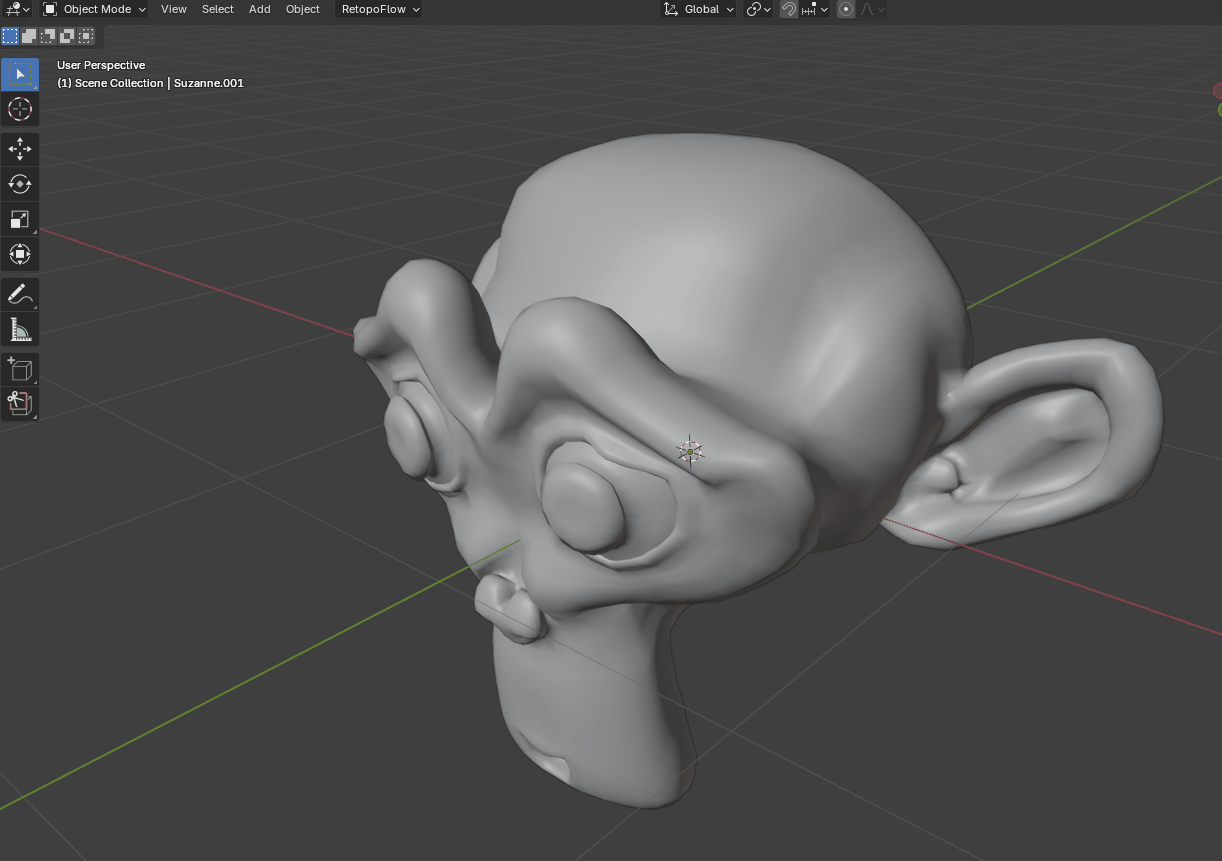1222x861 pixels.
Task: Open the Select menu
Action: [217, 9]
